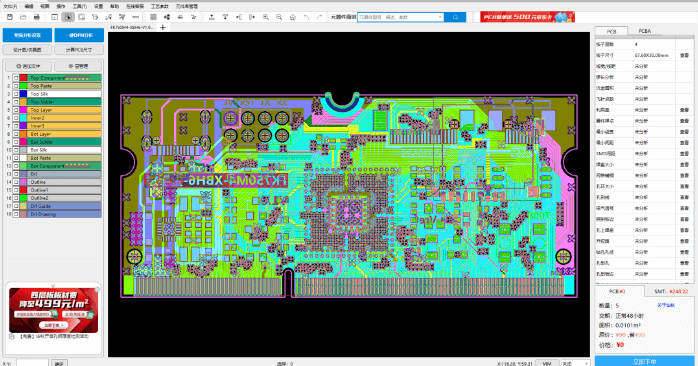This screenshot has width=698, height=366.
Task: Click 查看 in the 板子尺寸 row
Action: coord(684,56)
